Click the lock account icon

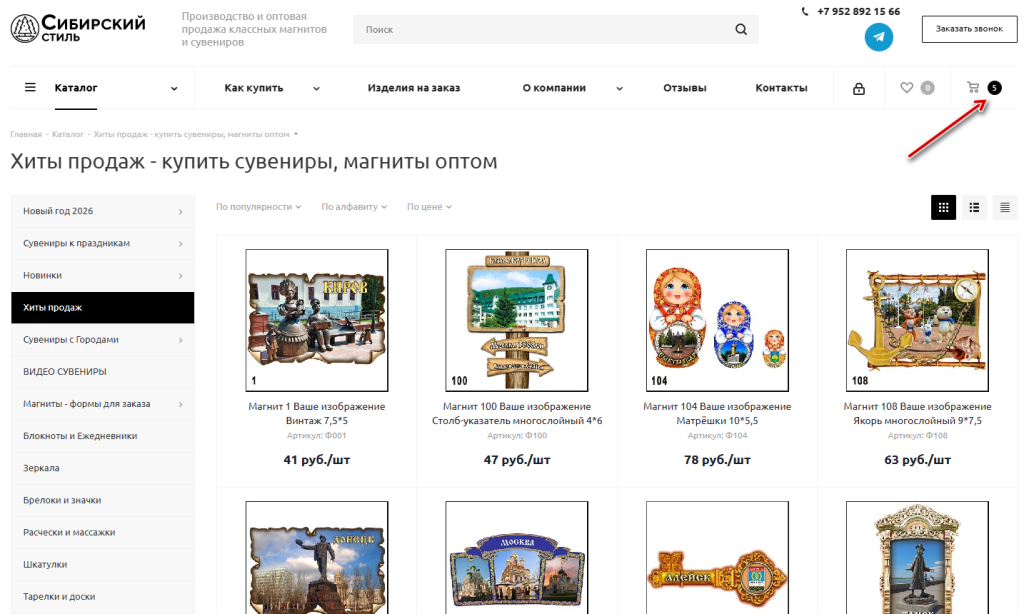(859, 88)
